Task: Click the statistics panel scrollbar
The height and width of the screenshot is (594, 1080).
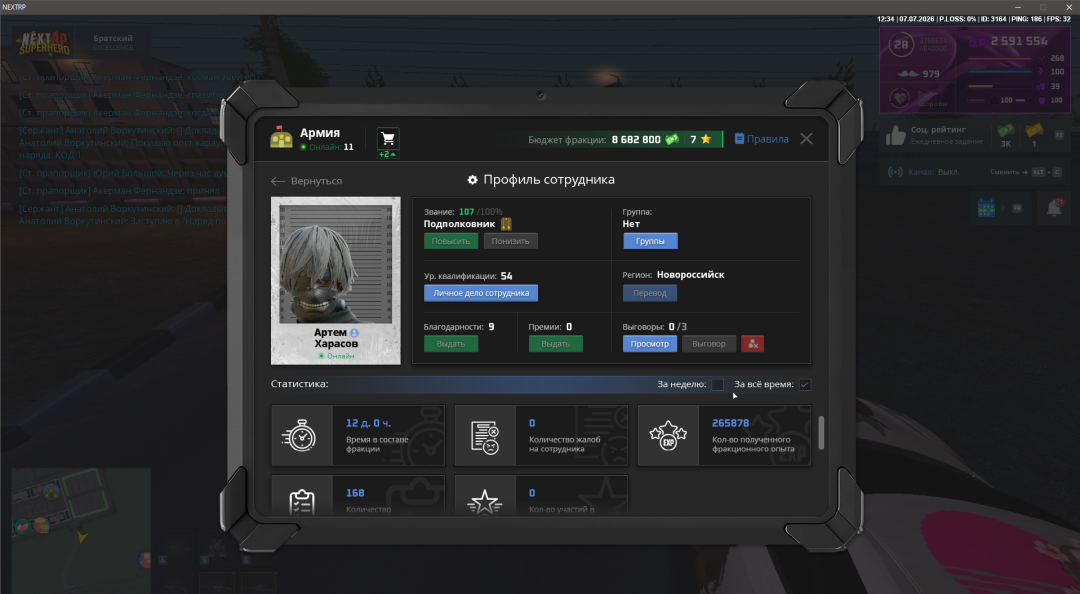Action: tap(820, 433)
